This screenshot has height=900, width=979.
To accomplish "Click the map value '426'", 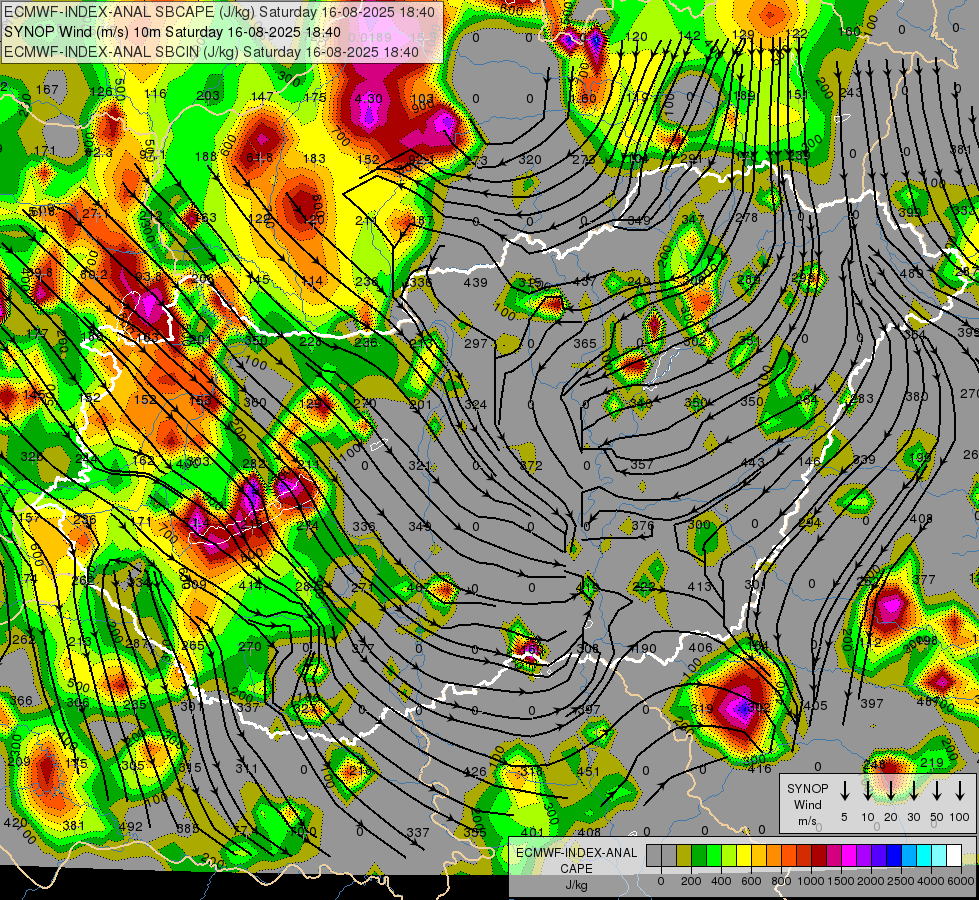I will (475, 771).
